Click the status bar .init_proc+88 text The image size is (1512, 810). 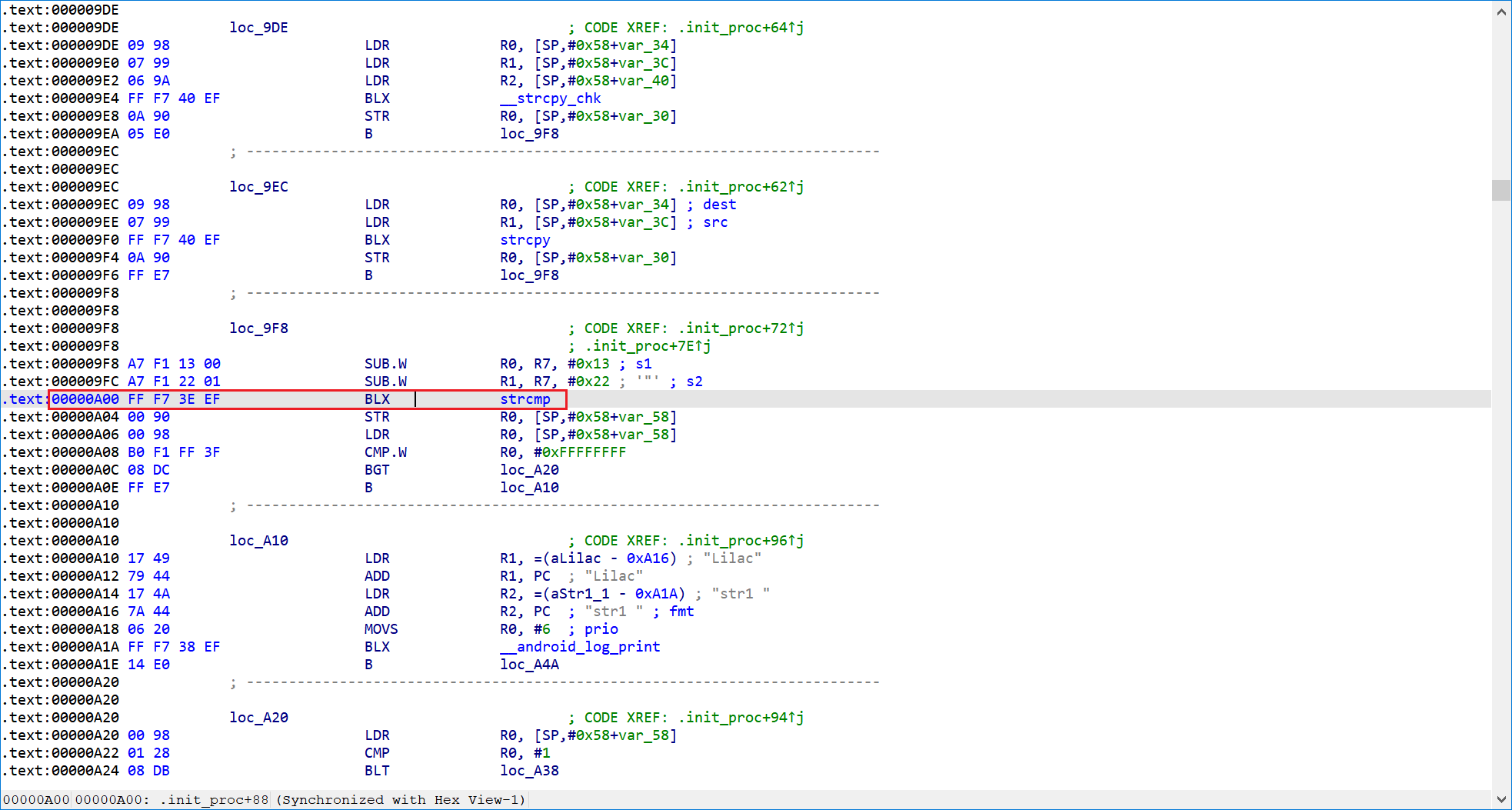pyautogui.click(x=215, y=800)
